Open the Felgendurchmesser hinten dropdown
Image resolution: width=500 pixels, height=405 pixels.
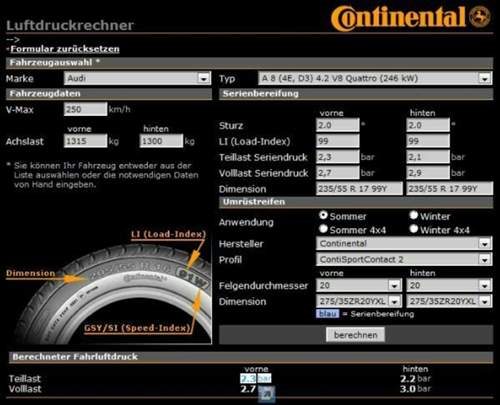tap(449, 285)
